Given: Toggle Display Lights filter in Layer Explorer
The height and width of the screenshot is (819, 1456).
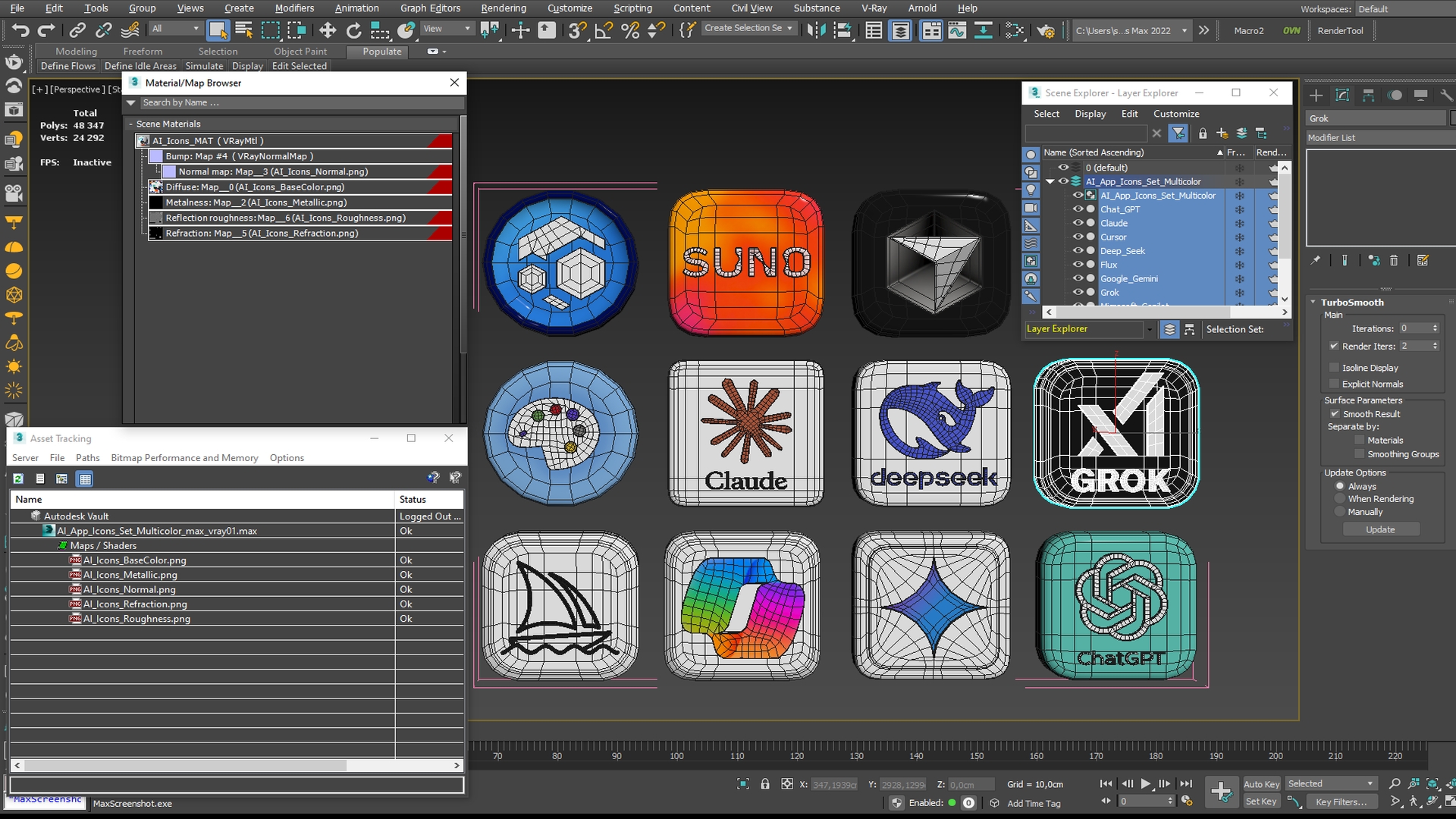Looking at the screenshot, I should pyautogui.click(x=1031, y=190).
